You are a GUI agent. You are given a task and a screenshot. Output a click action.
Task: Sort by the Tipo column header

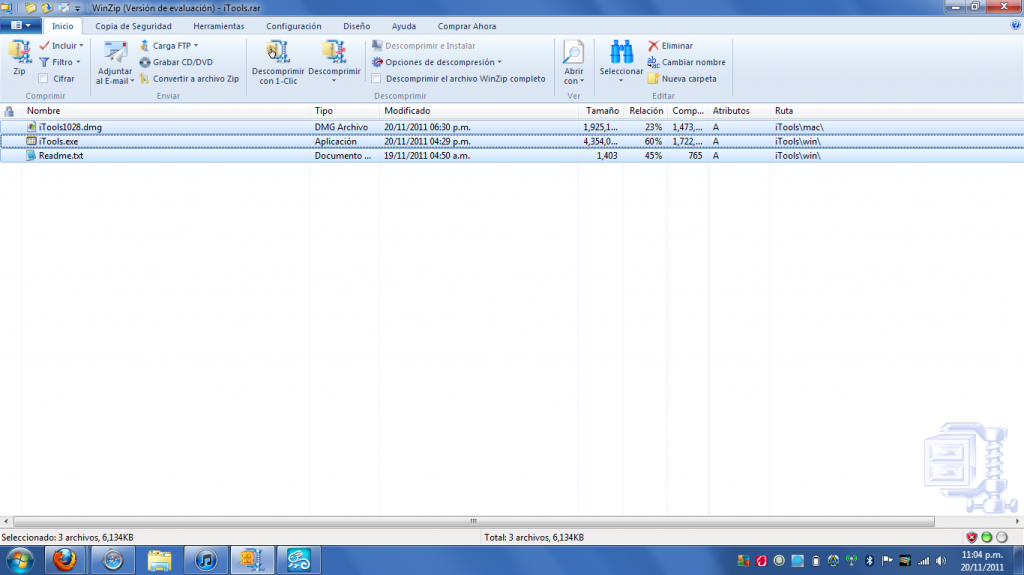tap(344, 111)
